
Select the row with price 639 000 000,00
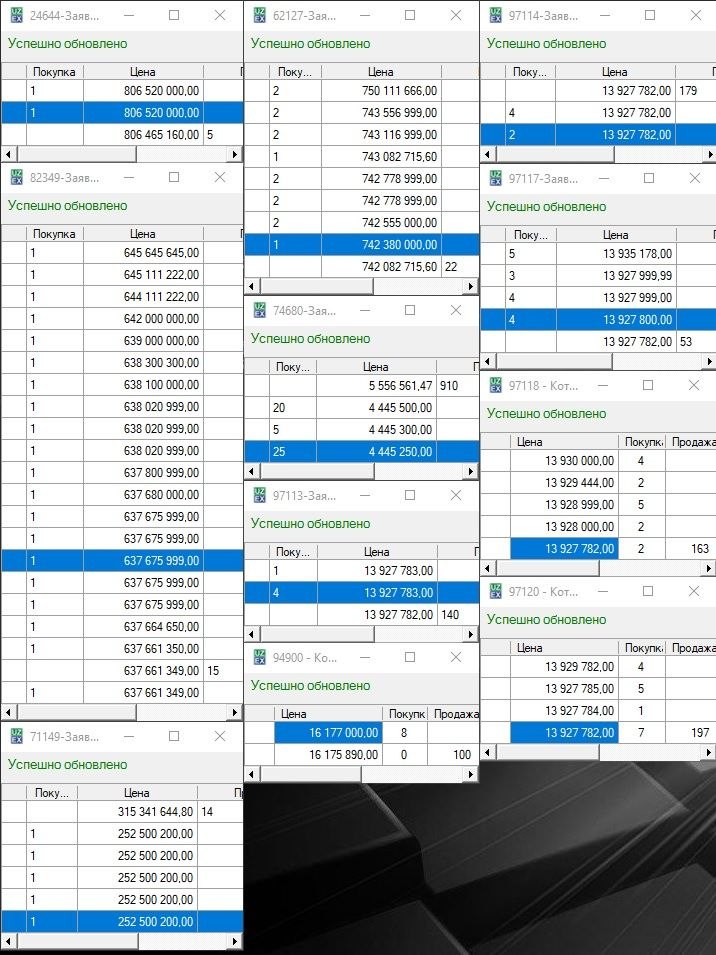coord(122,340)
